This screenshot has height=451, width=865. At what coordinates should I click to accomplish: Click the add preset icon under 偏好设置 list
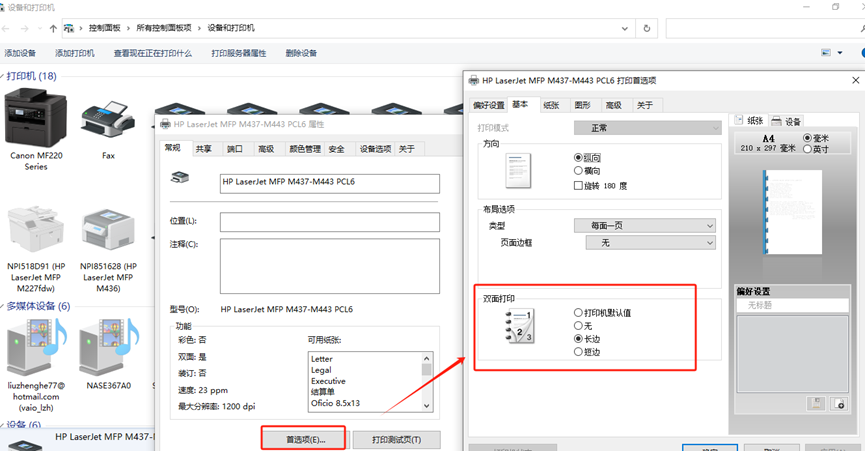839,403
